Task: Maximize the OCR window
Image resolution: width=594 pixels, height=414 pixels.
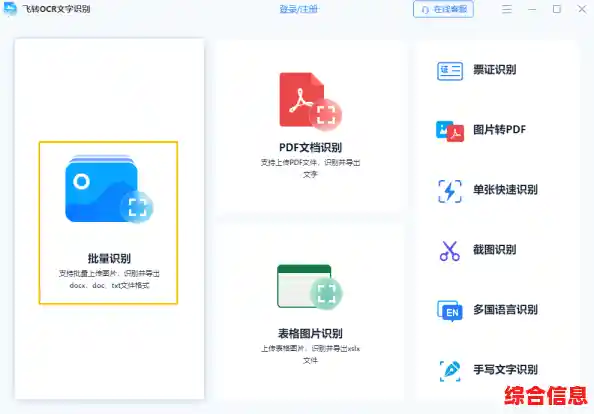Action: (x=556, y=9)
